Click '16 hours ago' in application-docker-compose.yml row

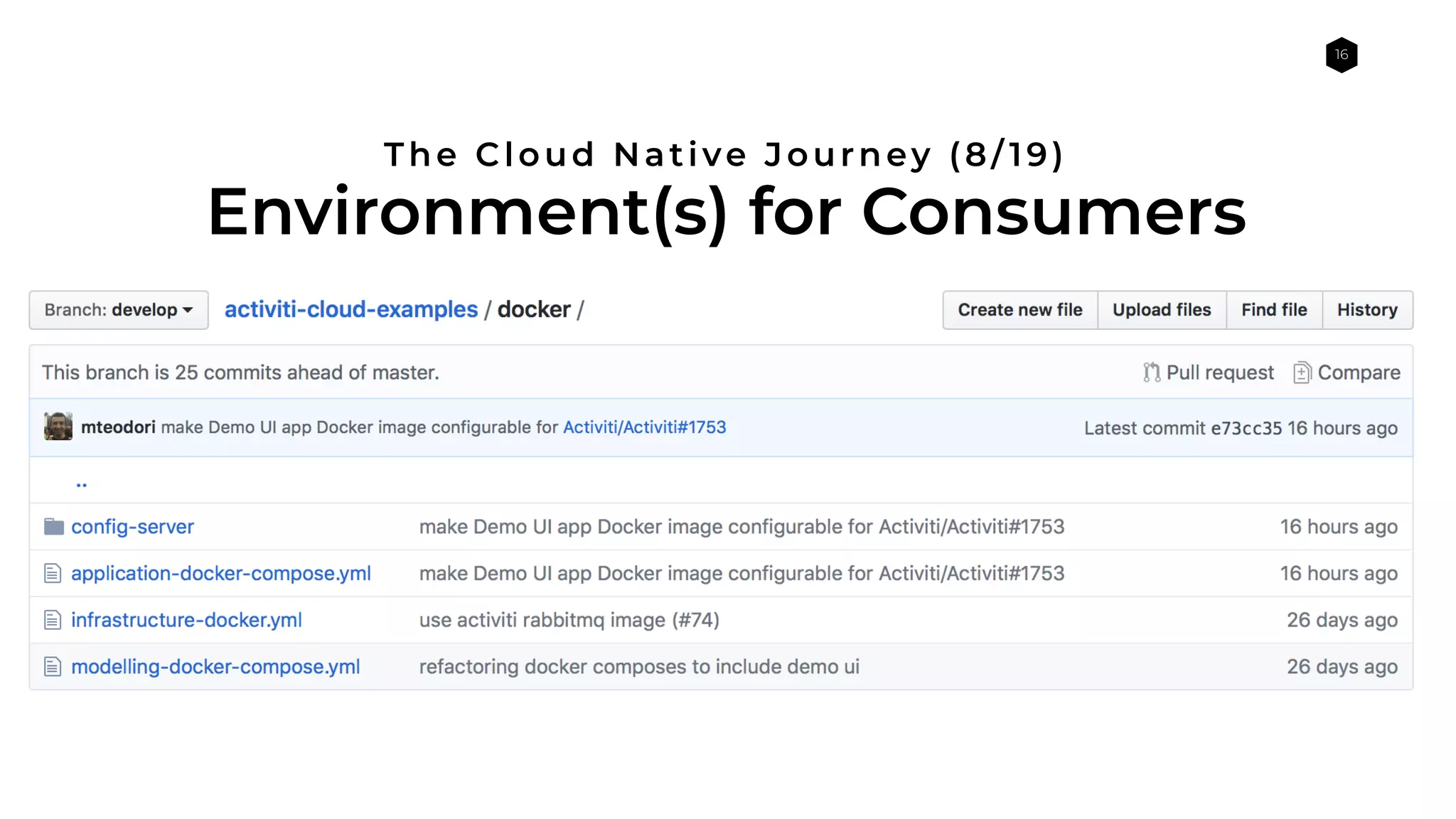click(x=1339, y=573)
